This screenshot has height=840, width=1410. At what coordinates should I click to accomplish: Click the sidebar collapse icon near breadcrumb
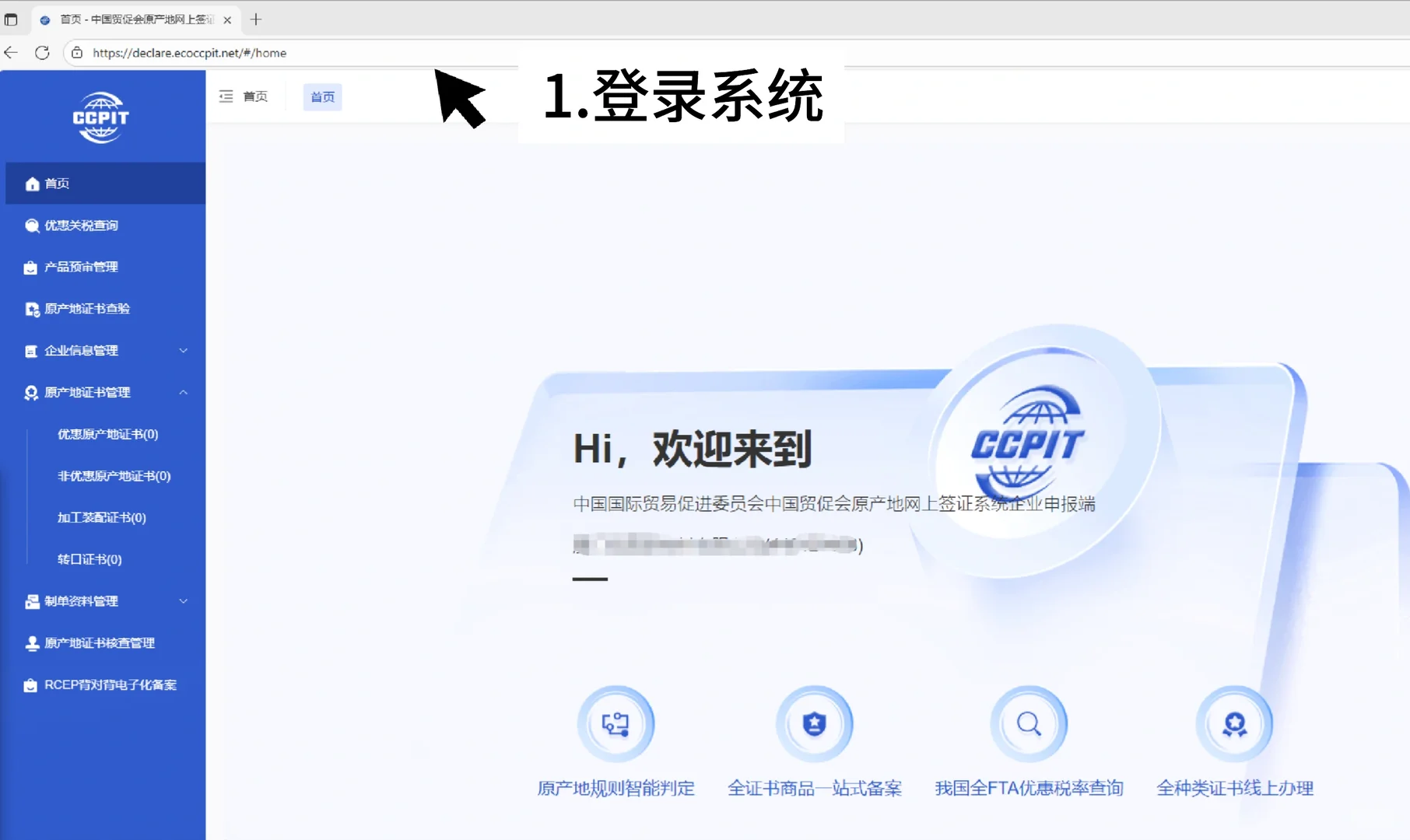[226, 96]
